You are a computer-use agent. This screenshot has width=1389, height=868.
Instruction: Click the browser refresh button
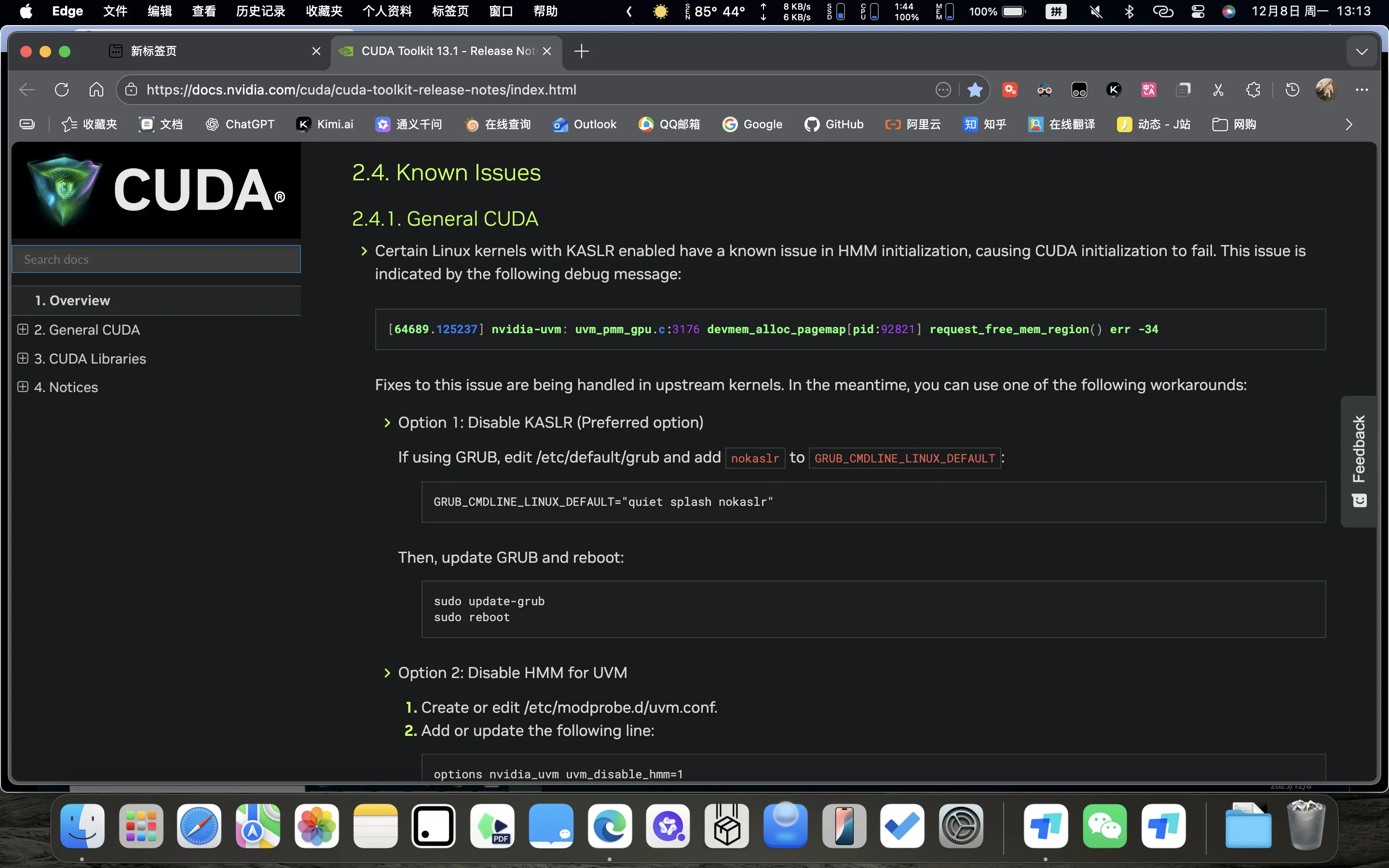(61, 90)
